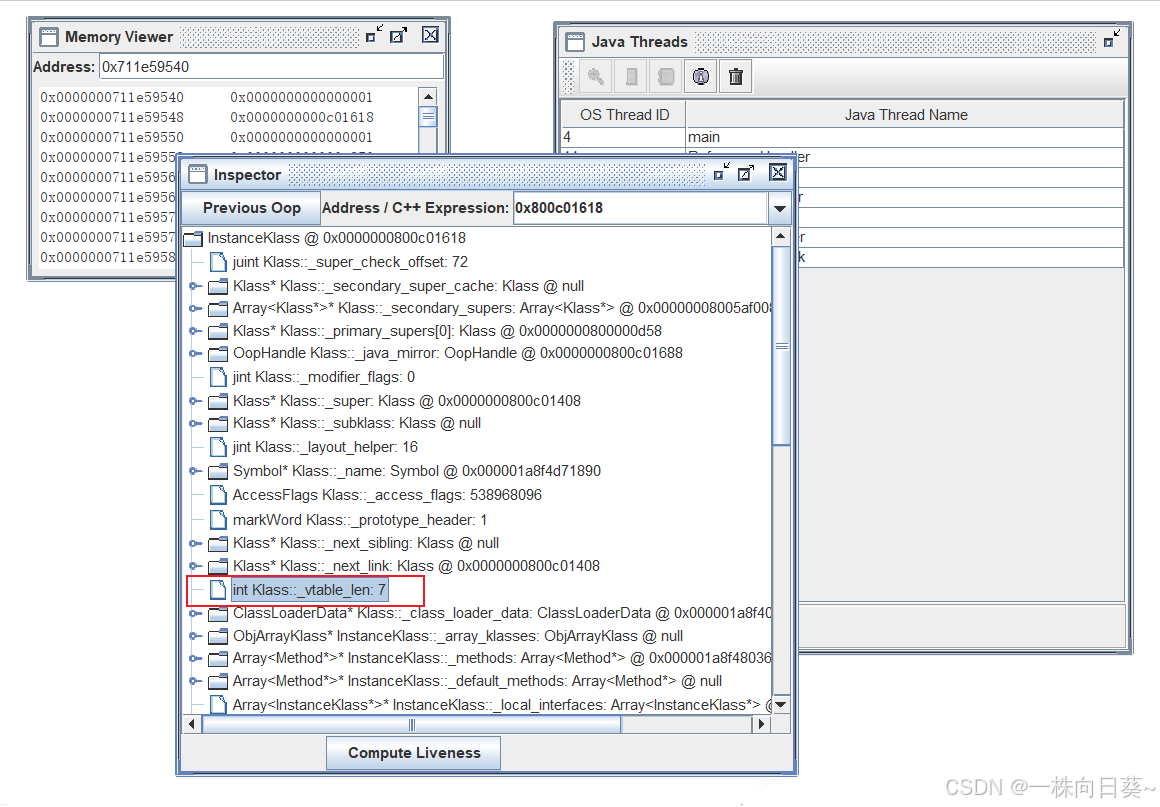Expand the _secondary_supers tree node
1160x807 pixels.
point(195,308)
